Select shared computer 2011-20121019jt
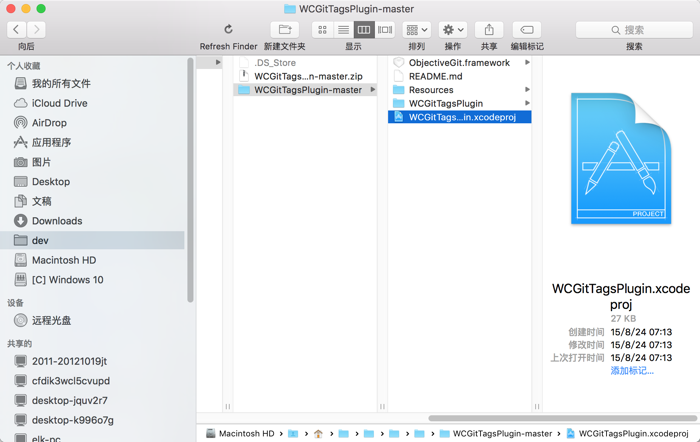The image size is (700, 442). tap(92, 361)
